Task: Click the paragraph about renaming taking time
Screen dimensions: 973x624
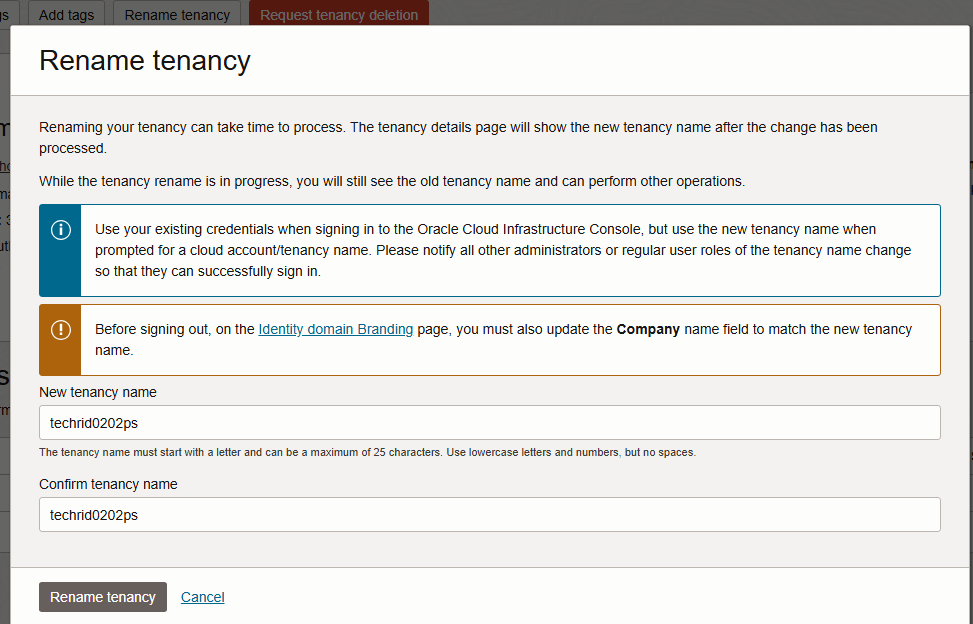Action: (458, 137)
